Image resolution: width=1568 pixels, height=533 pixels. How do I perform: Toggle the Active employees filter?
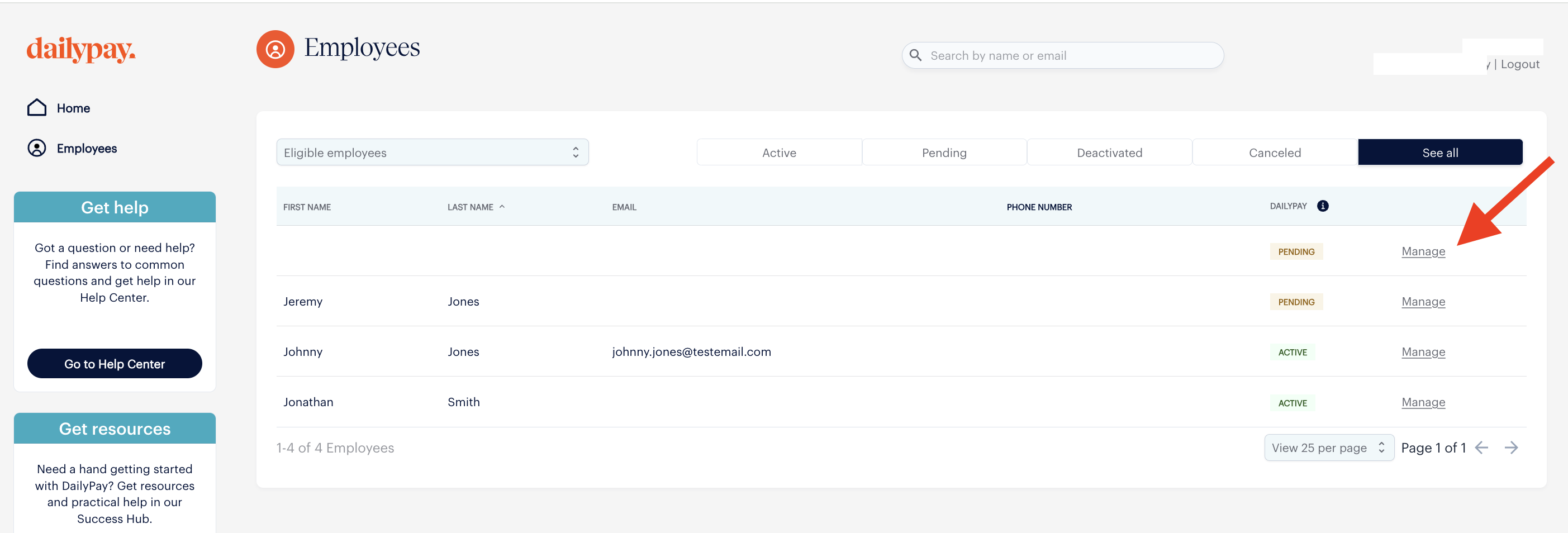tap(779, 152)
